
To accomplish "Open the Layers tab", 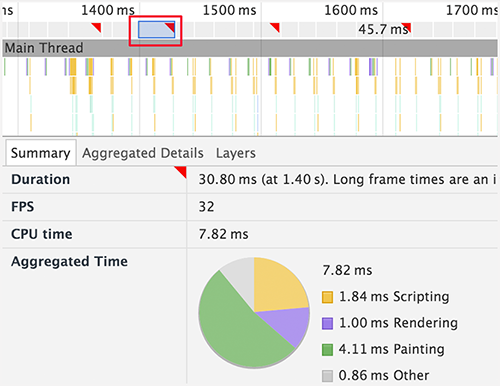I will 236,153.
